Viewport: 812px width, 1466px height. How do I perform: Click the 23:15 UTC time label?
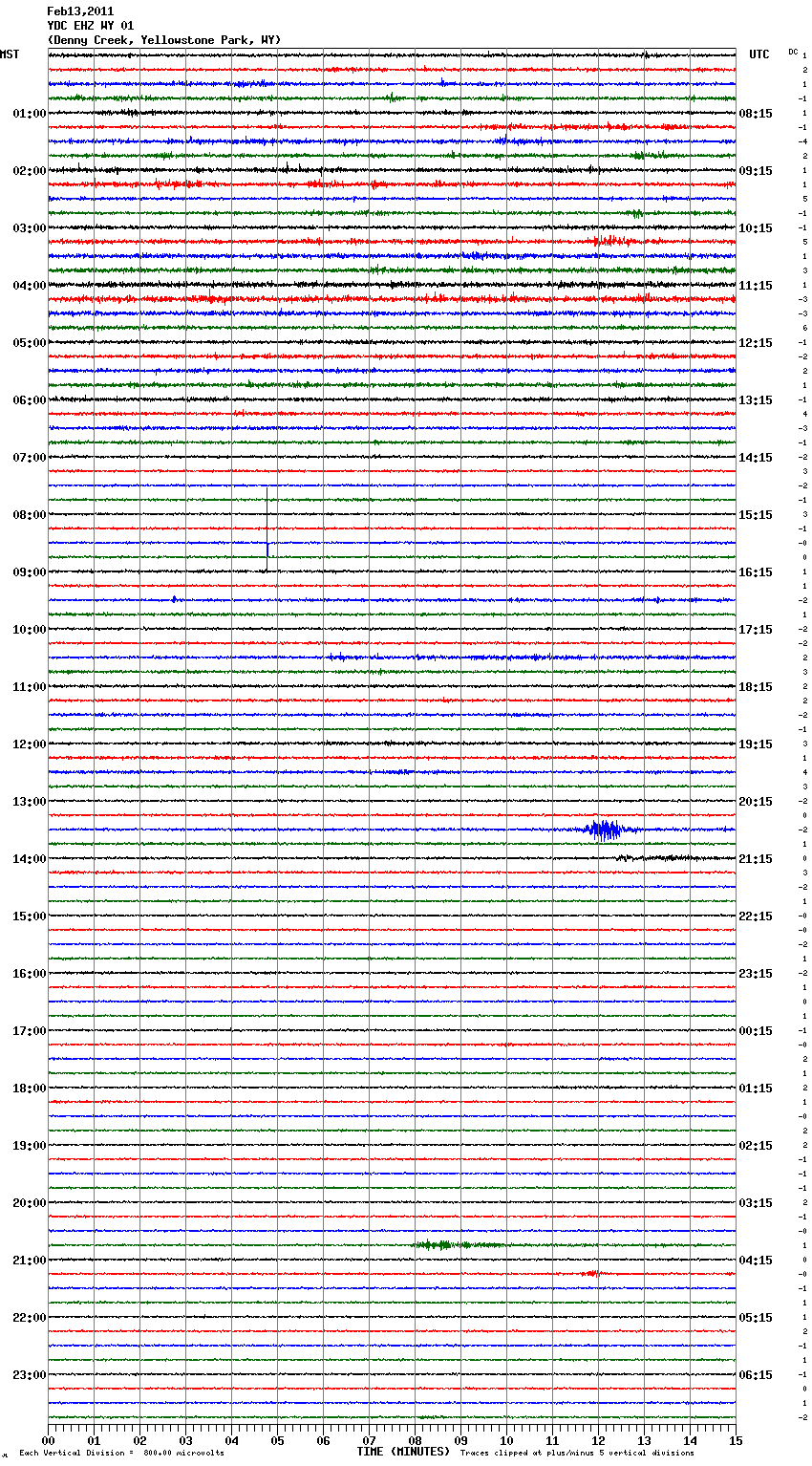coord(756,974)
